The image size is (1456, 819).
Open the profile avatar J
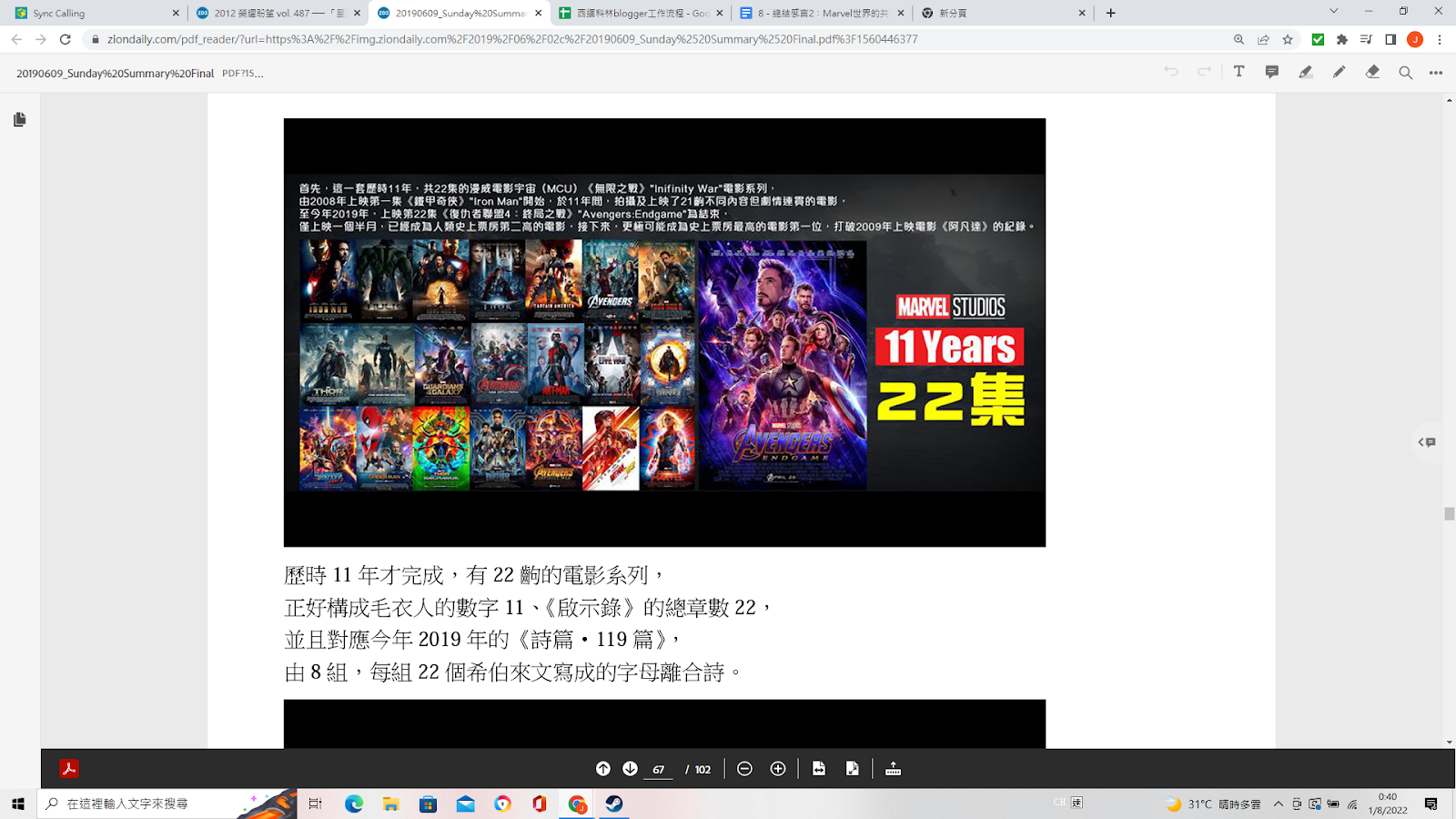(1414, 39)
